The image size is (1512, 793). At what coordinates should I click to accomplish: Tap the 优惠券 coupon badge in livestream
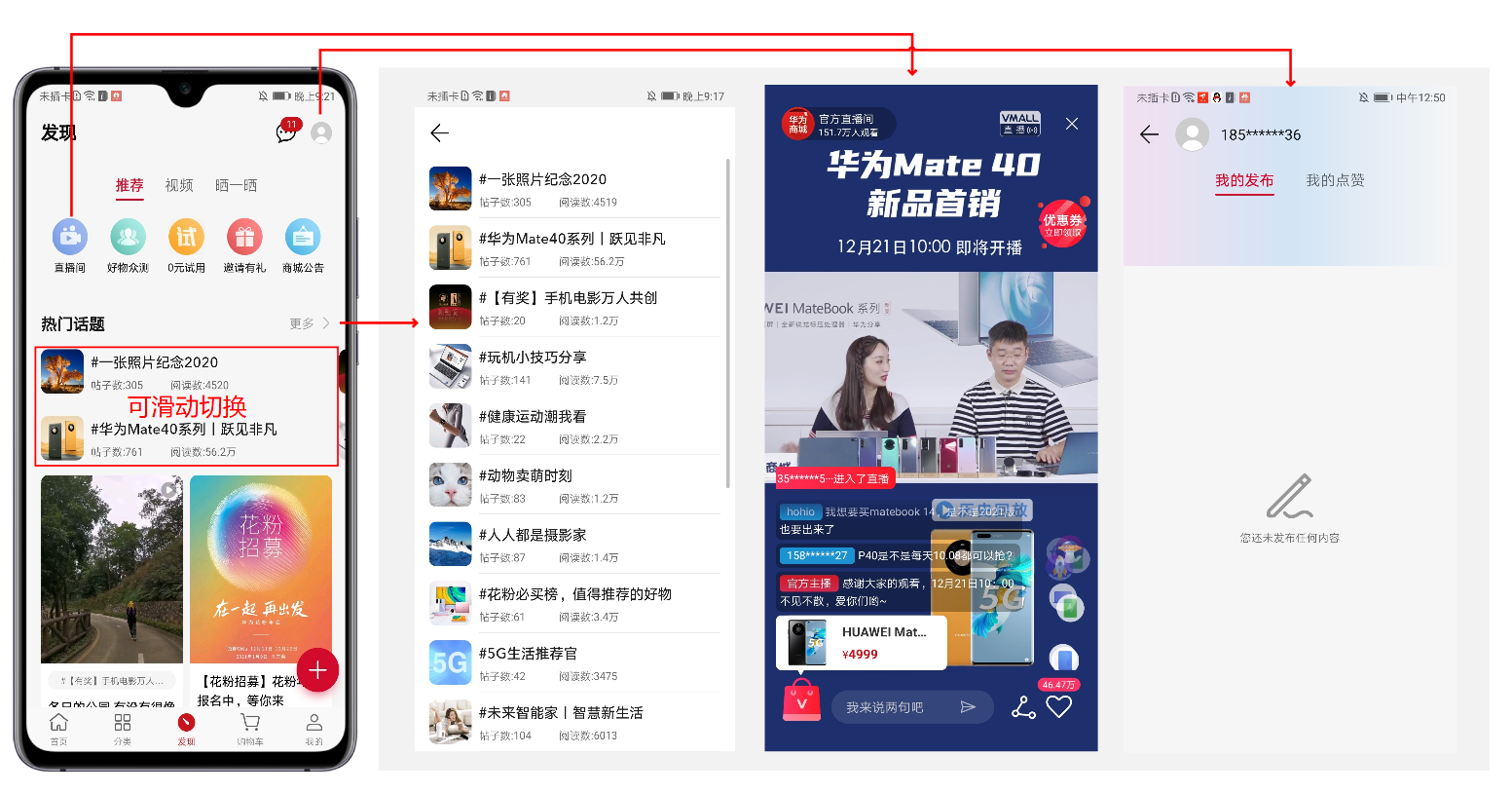[1063, 224]
